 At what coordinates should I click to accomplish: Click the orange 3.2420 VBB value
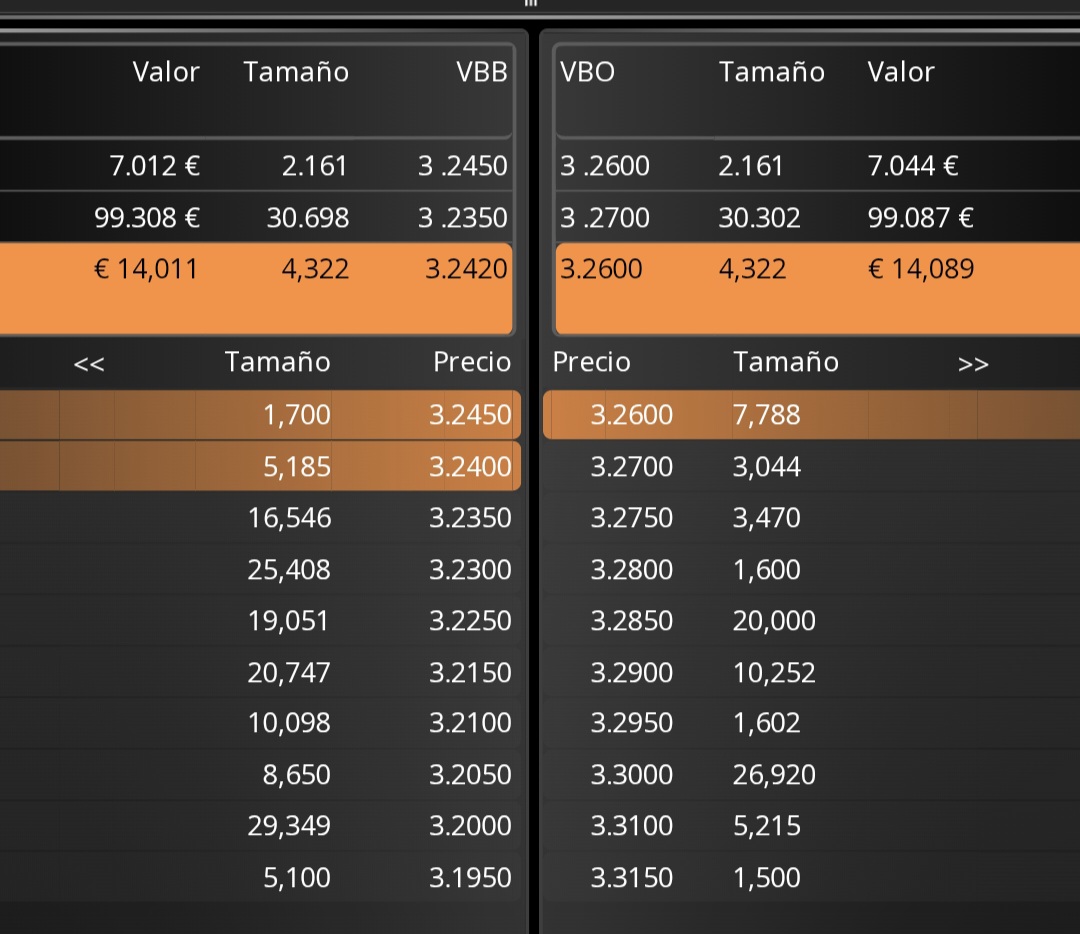coord(466,269)
